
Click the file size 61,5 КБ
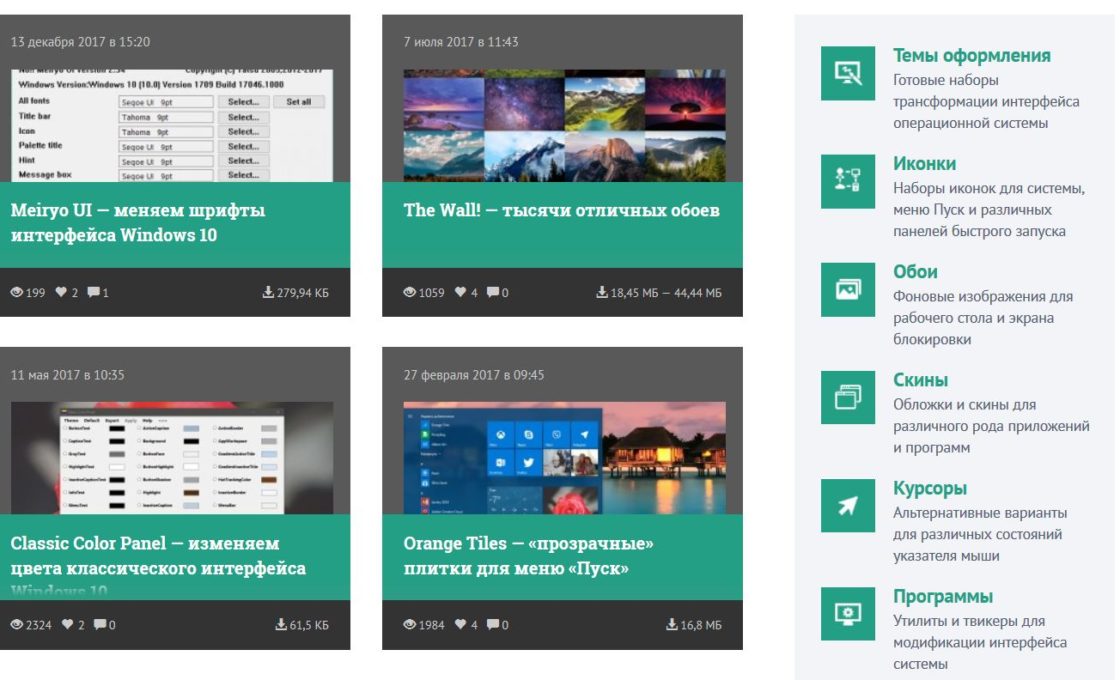309,624
